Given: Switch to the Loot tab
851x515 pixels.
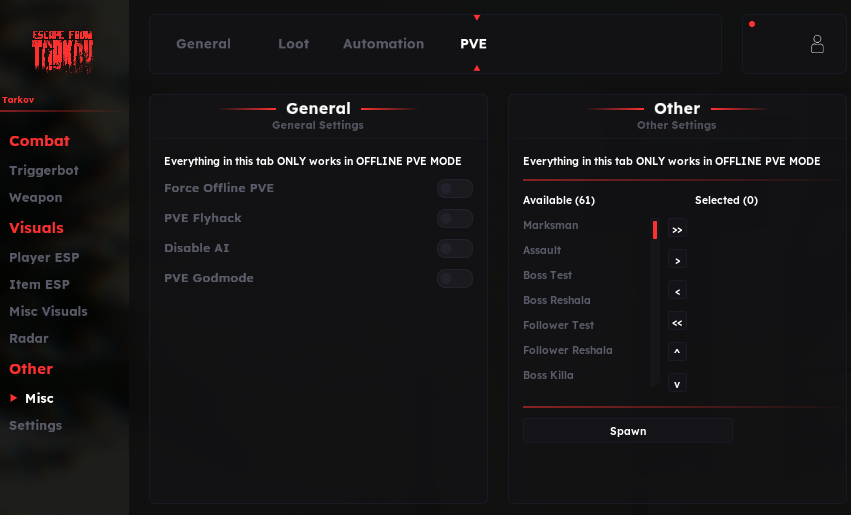Looking at the screenshot, I should tap(293, 44).
